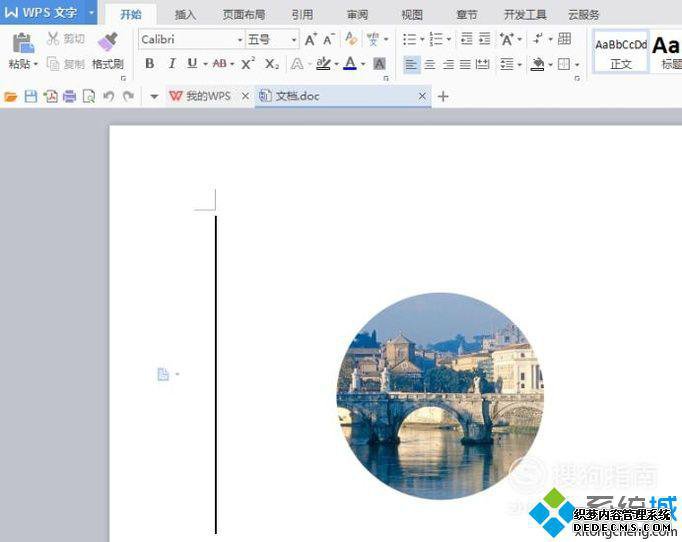Open line spacing dropdown

point(520,65)
